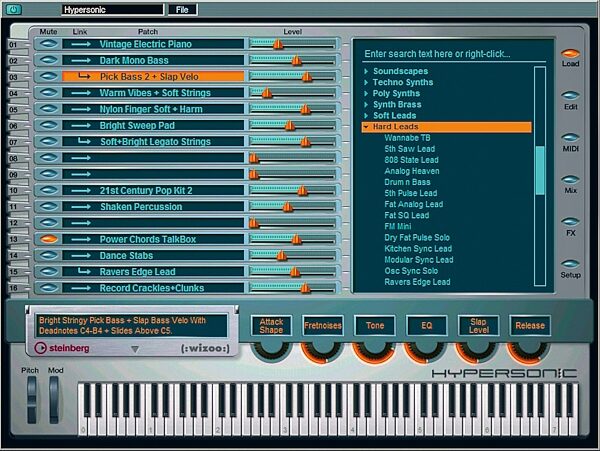600x451 pixels.
Task: Click the Hypersonic name field
Action: [x=112, y=10]
